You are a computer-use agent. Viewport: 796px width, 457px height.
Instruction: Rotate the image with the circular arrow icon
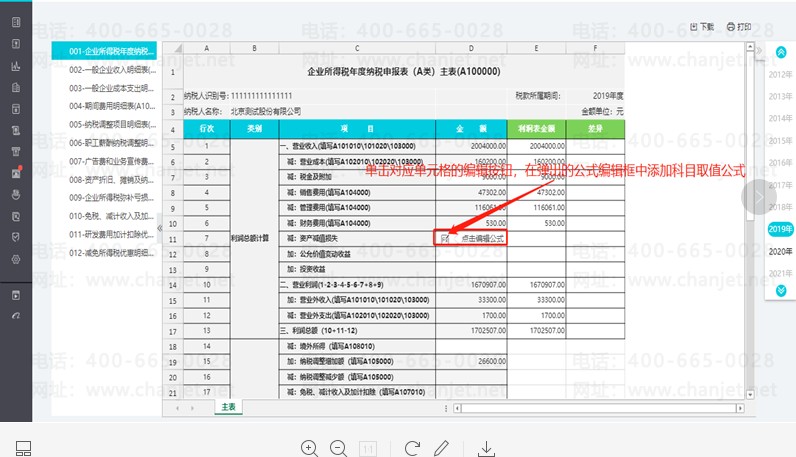(412, 448)
